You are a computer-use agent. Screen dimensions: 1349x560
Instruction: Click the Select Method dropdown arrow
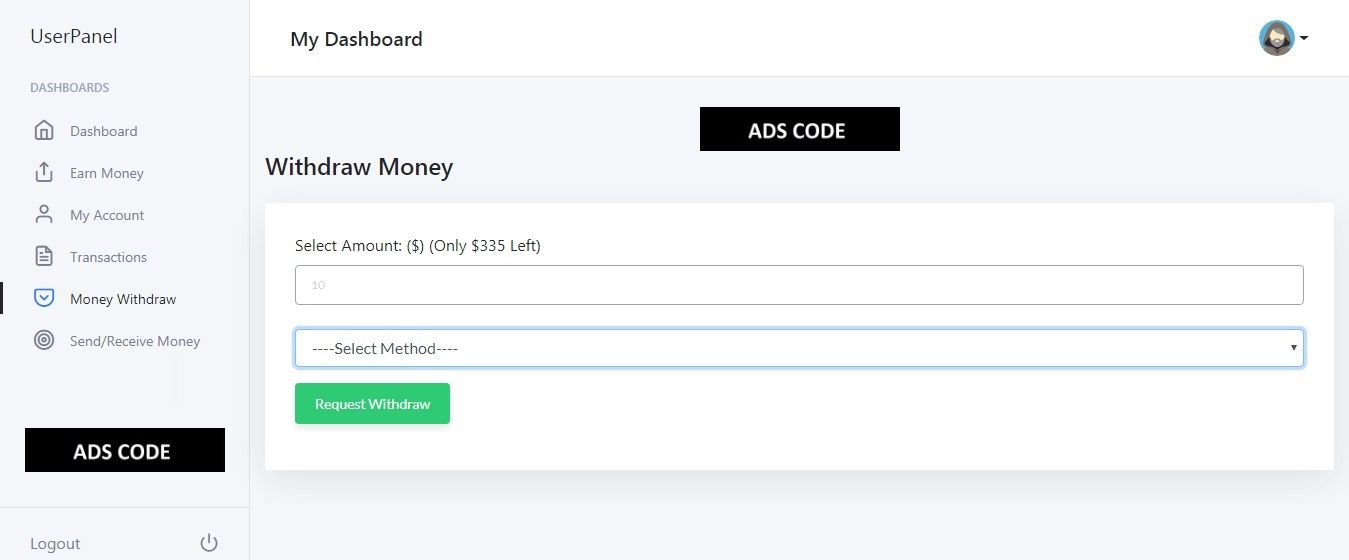tap(1293, 348)
